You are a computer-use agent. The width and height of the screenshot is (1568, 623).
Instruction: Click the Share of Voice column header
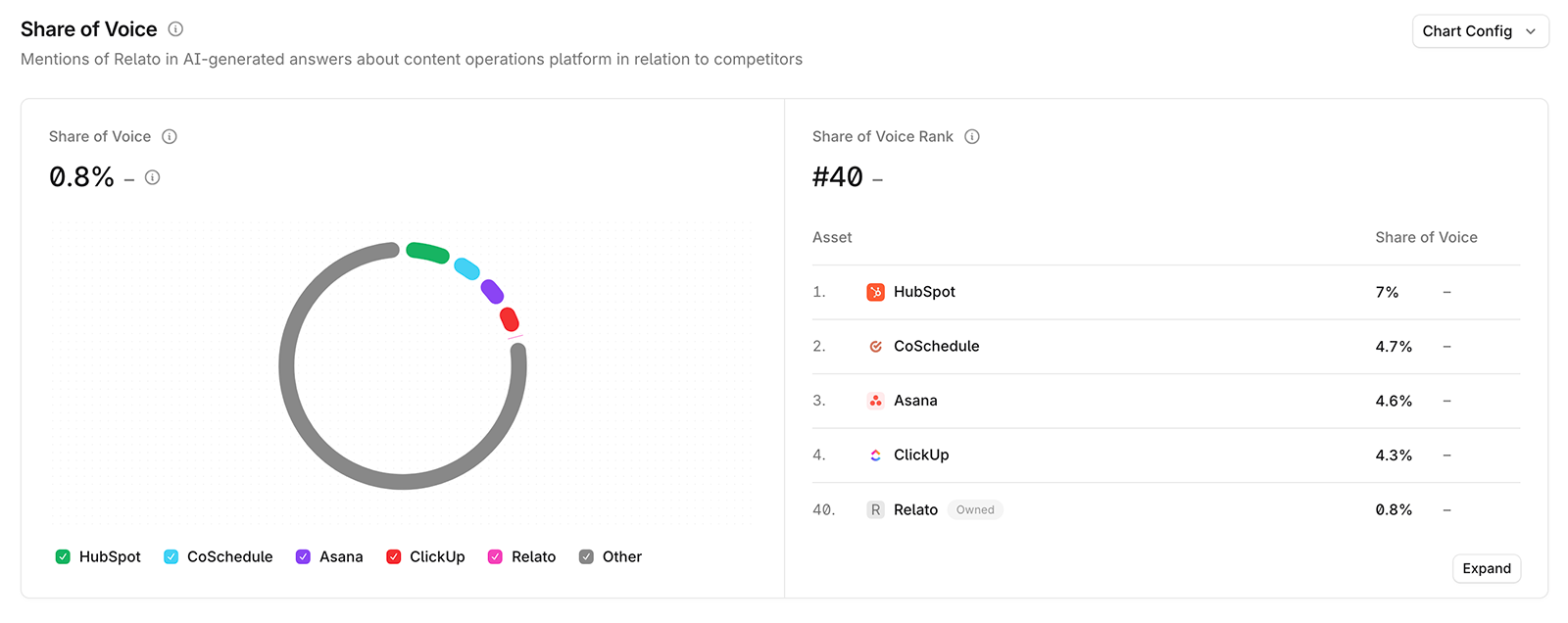[x=1426, y=237]
